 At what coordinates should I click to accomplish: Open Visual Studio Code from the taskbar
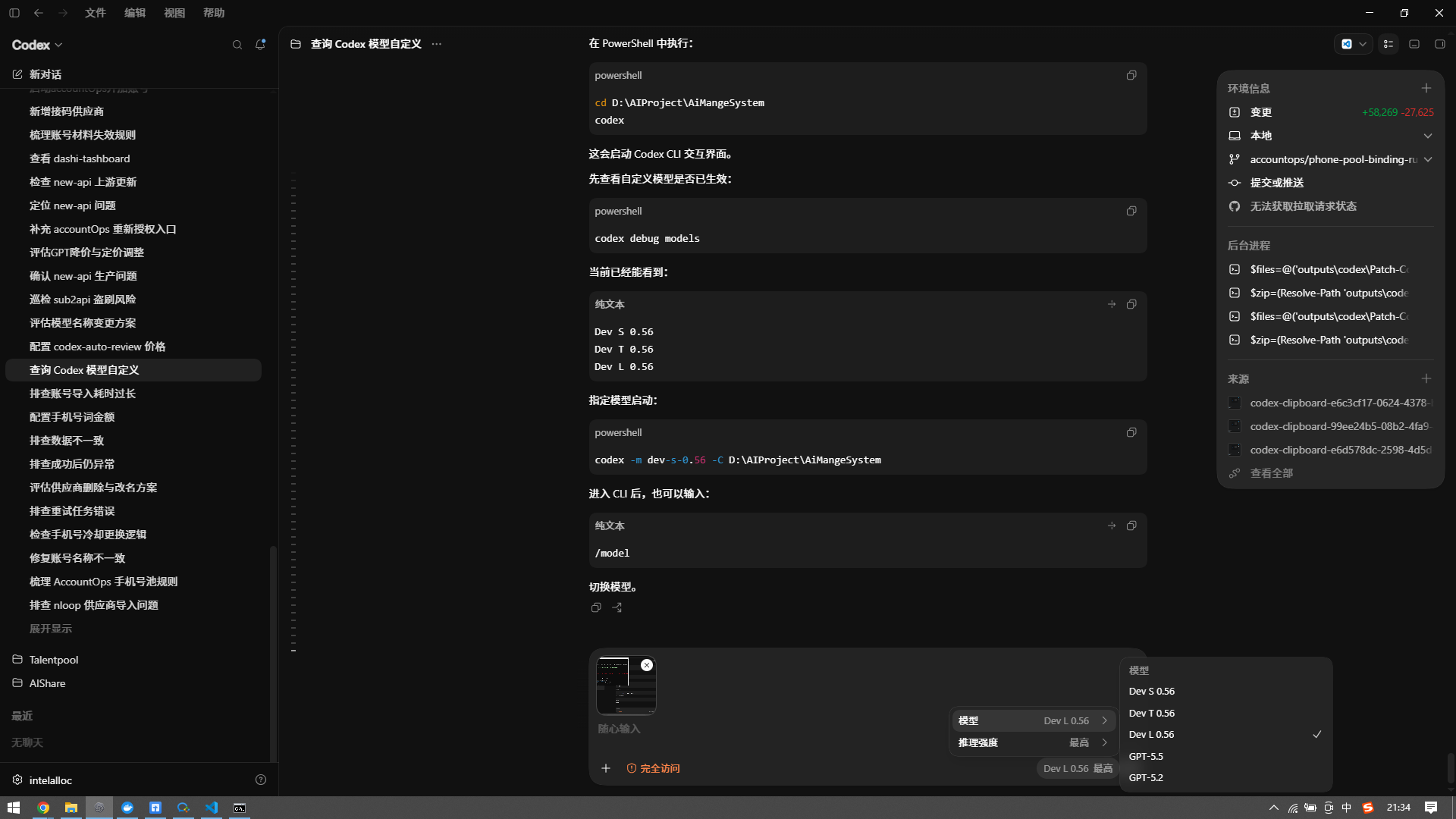212,808
